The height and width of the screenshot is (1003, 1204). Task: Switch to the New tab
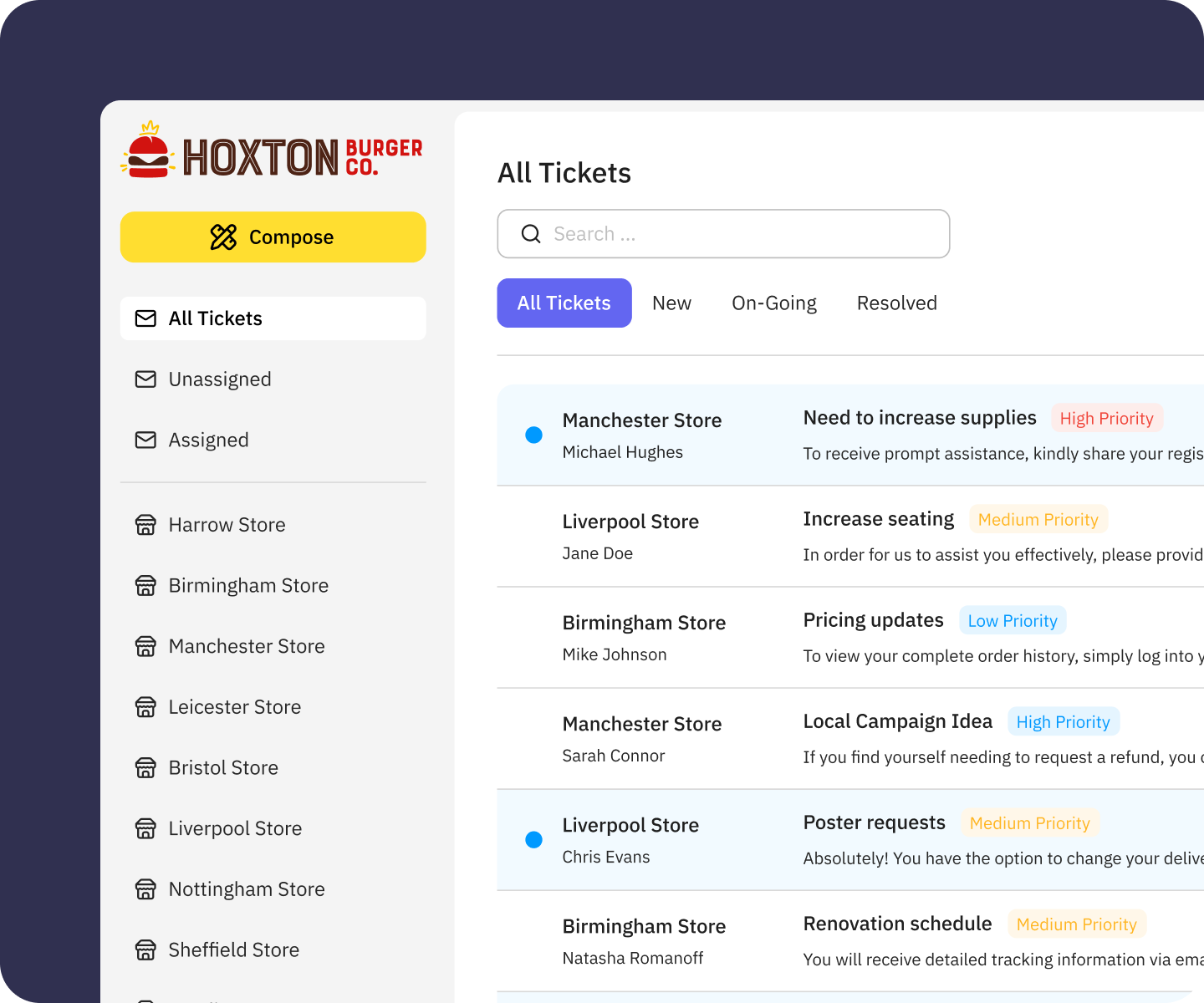click(x=671, y=303)
